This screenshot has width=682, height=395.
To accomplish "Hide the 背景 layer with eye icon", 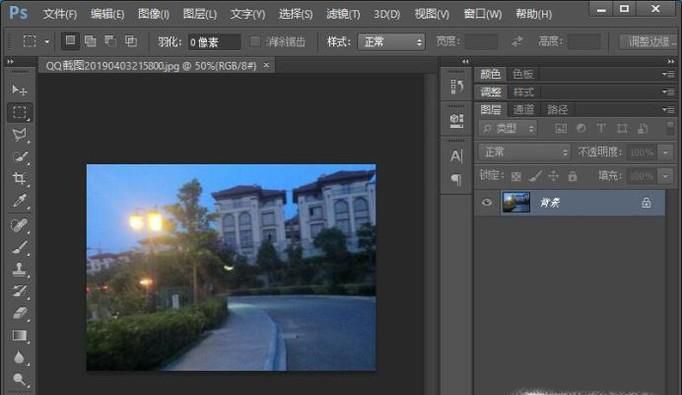I will tap(487, 202).
